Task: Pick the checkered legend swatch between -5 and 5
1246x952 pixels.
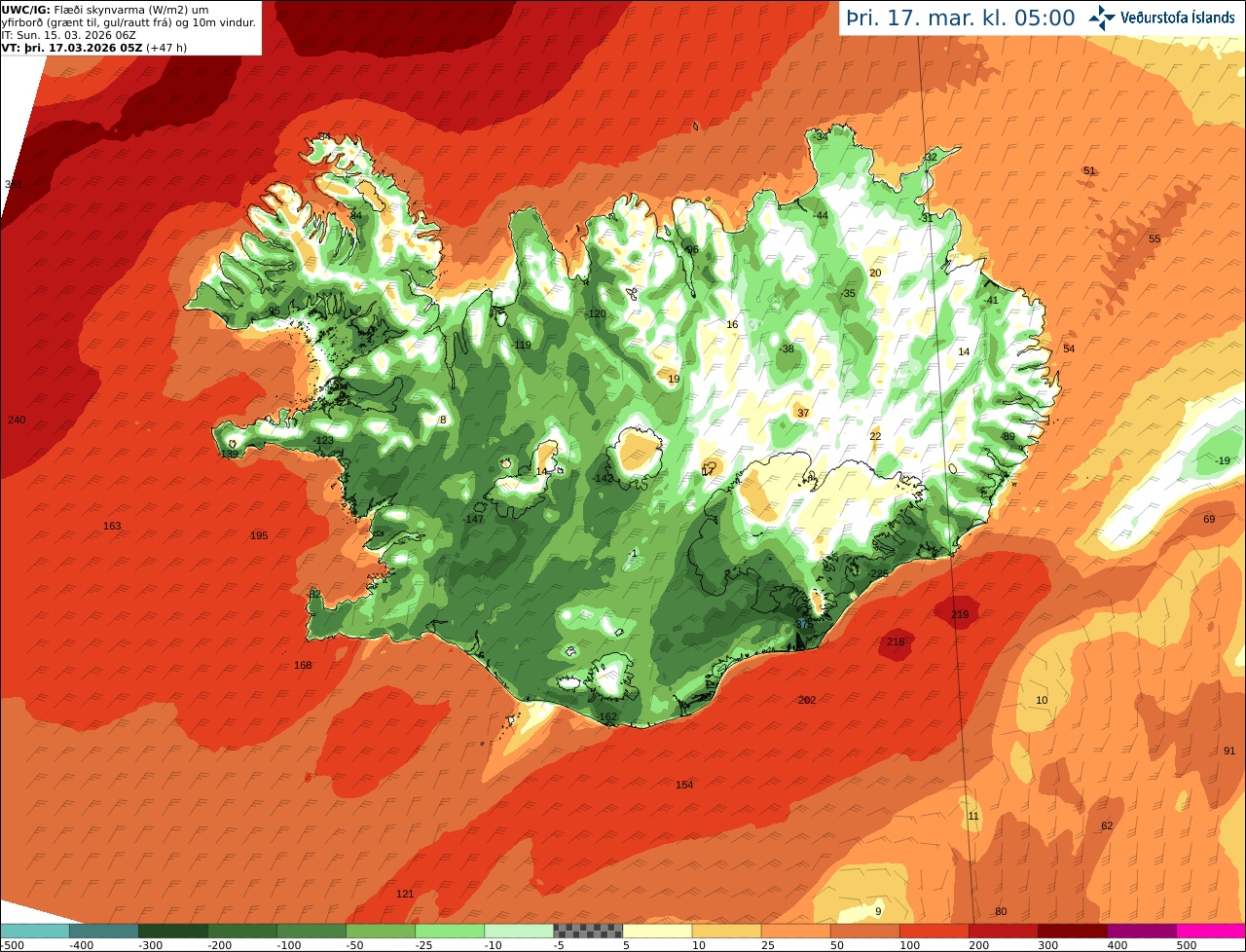Action: pyautogui.click(x=588, y=931)
